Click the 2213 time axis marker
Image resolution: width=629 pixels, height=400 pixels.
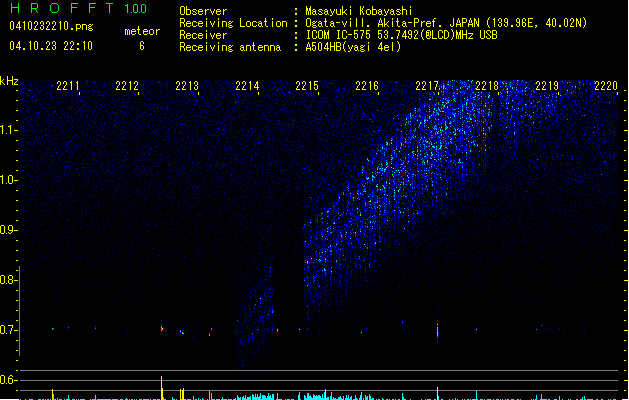tap(187, 86)
